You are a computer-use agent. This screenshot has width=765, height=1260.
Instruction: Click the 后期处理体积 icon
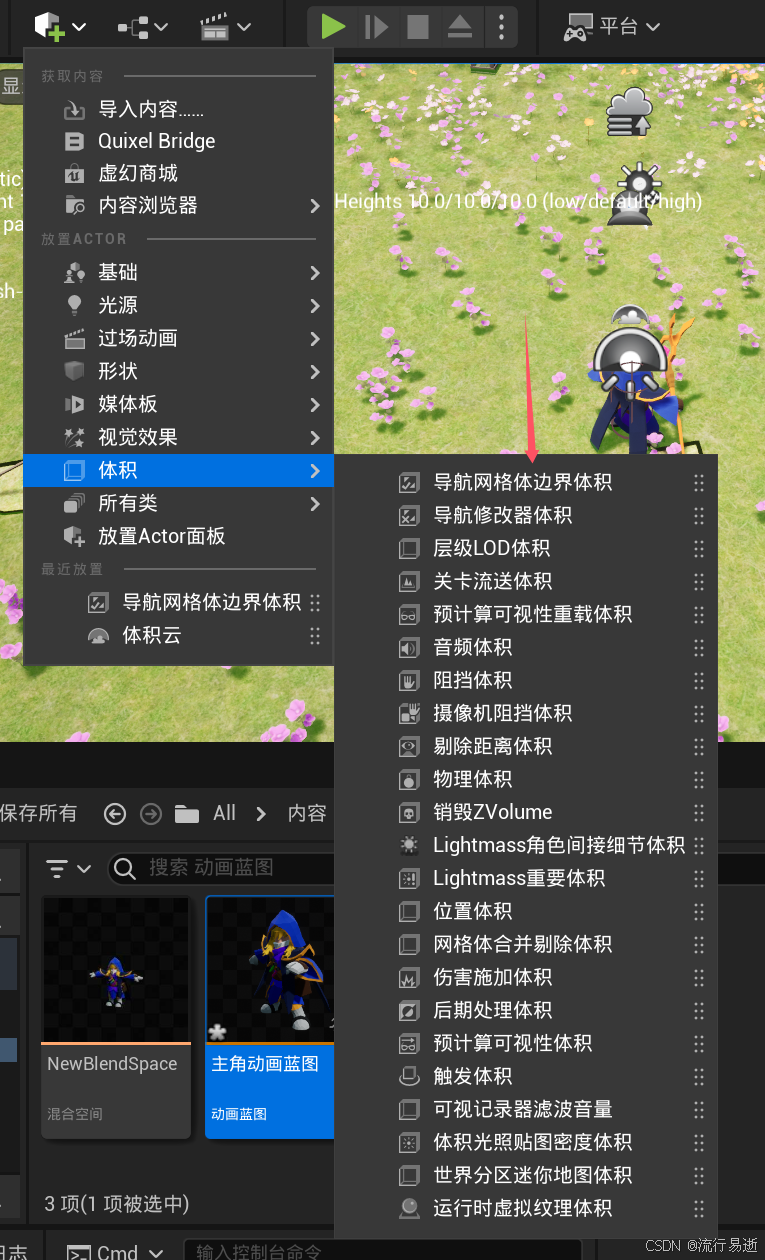(x=408, y=1011)
